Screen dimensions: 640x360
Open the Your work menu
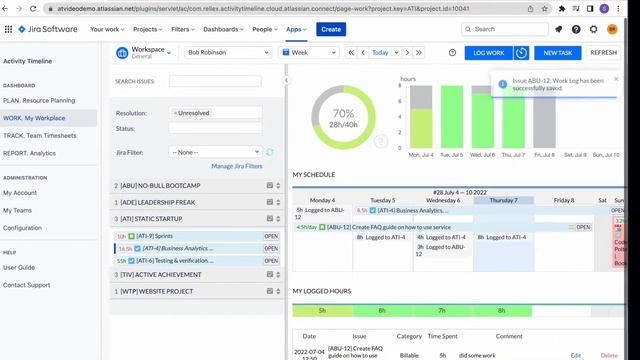coord(107,29)
